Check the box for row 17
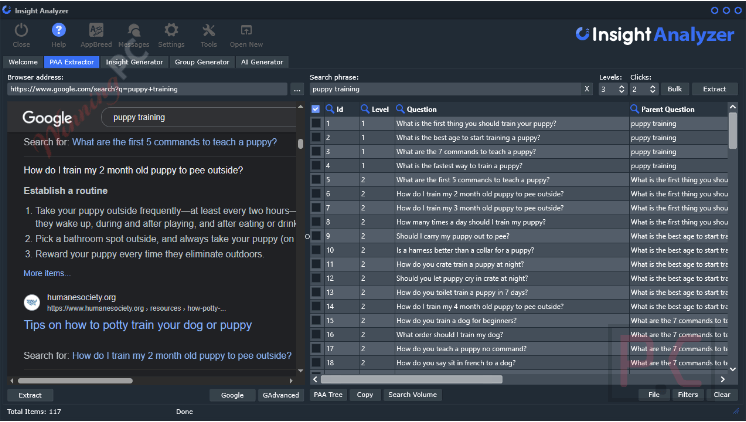746x422 pixels. tap(316, 349)
